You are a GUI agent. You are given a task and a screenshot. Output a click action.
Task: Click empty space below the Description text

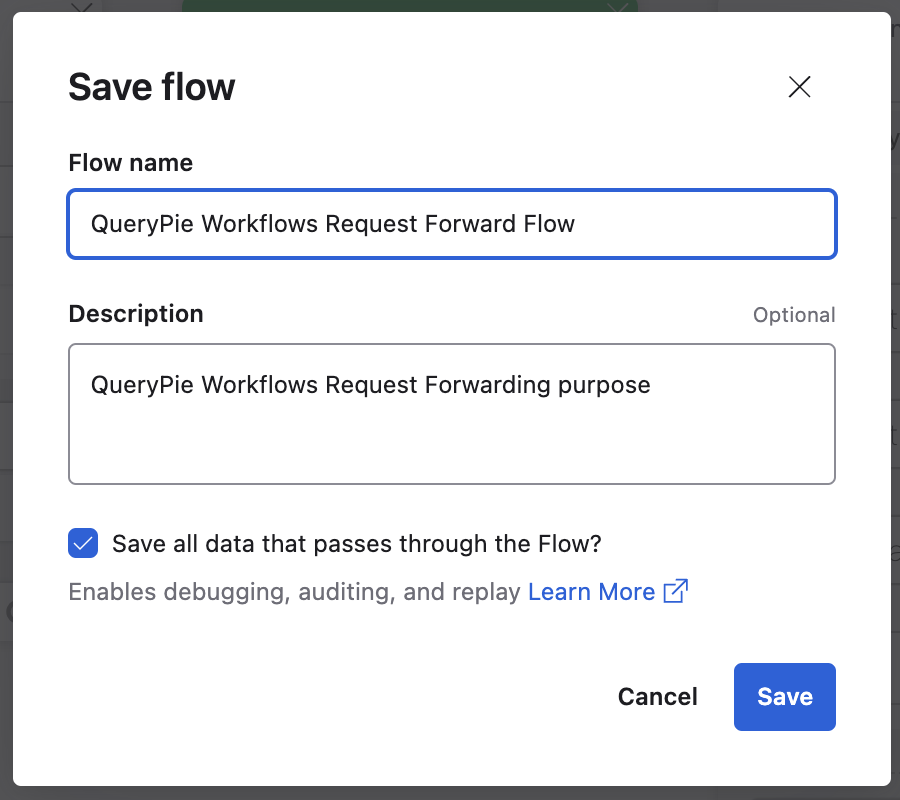[x=450, y=445]
